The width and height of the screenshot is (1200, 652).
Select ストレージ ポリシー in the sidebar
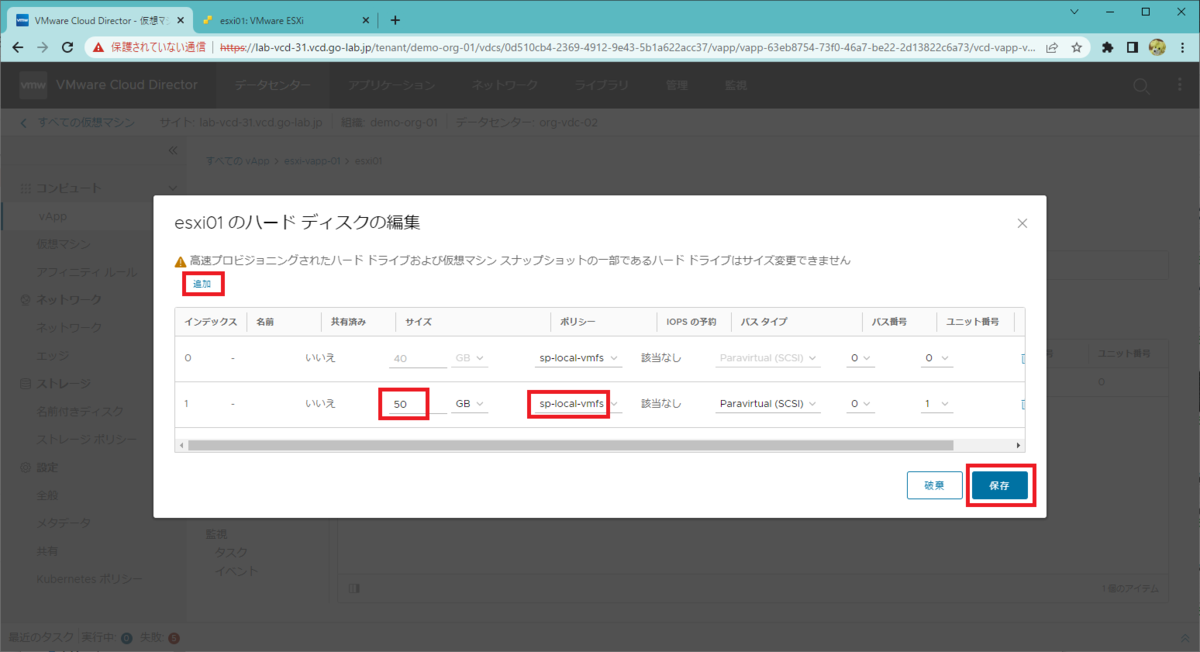pos(87,438)
